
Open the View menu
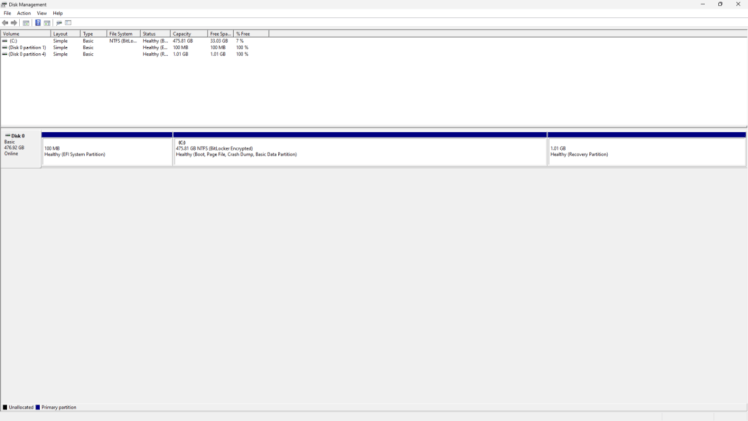coord(42,13)
